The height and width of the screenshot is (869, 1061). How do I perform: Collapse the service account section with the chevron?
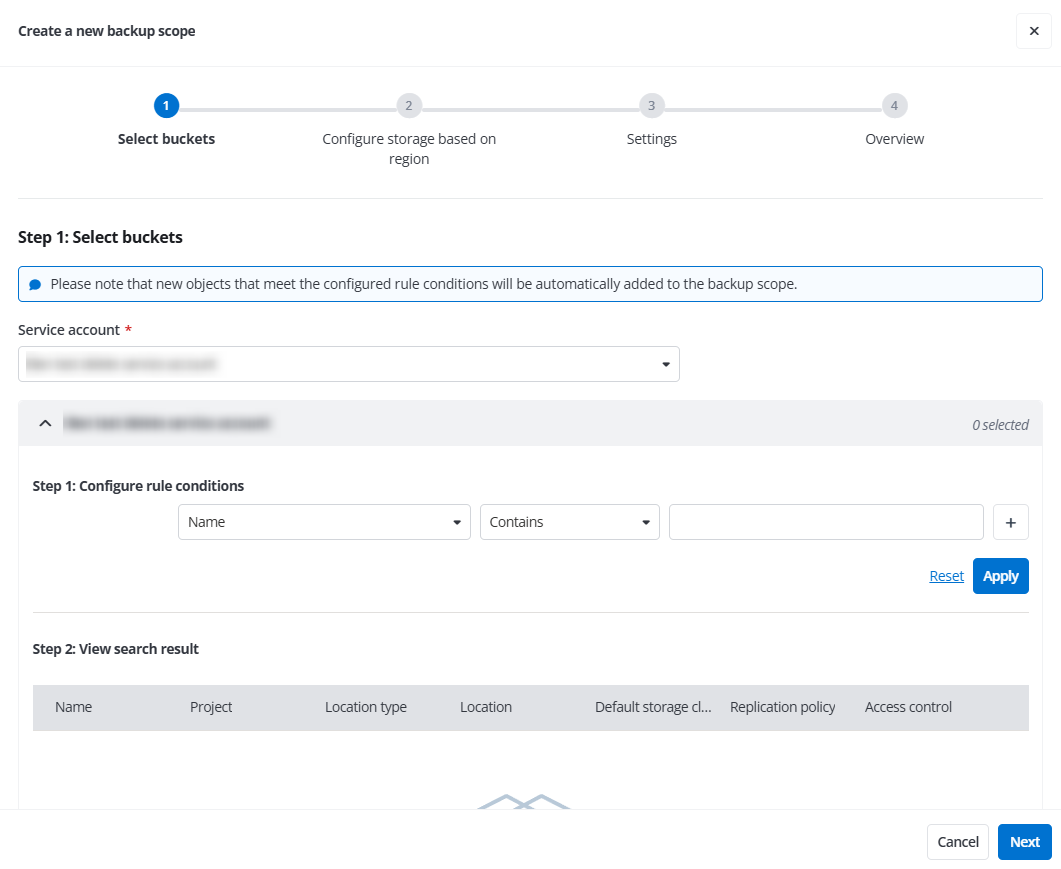coord(44,423)
